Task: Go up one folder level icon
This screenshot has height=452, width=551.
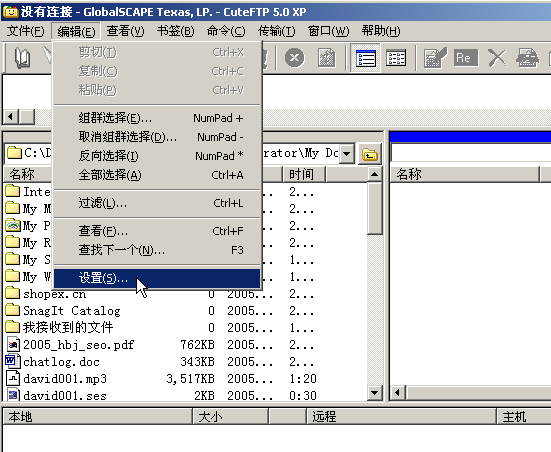Action: [x=370, y=154]
